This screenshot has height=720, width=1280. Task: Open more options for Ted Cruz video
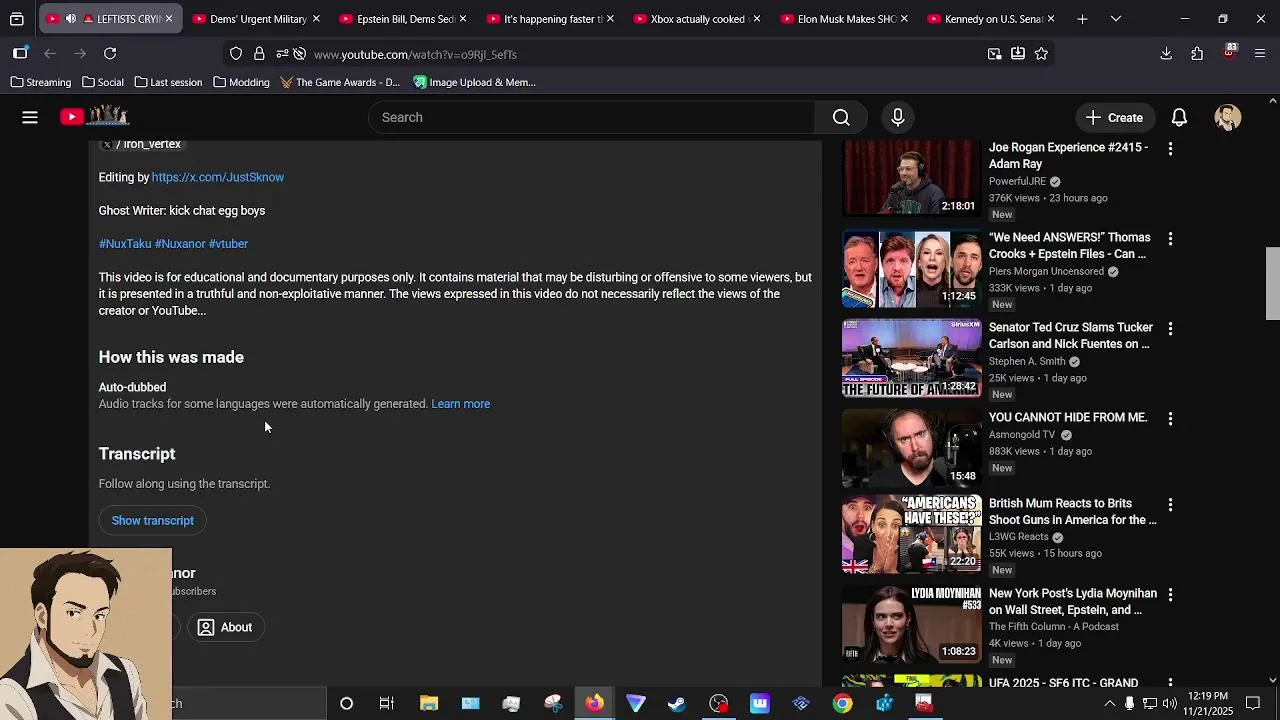(1170, 328)
